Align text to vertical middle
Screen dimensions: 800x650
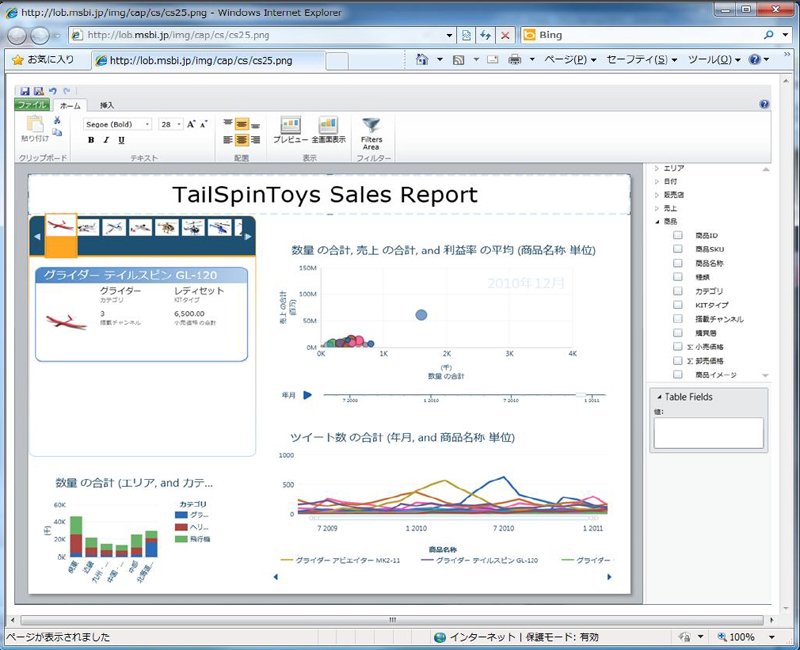(x=242, y=124)
